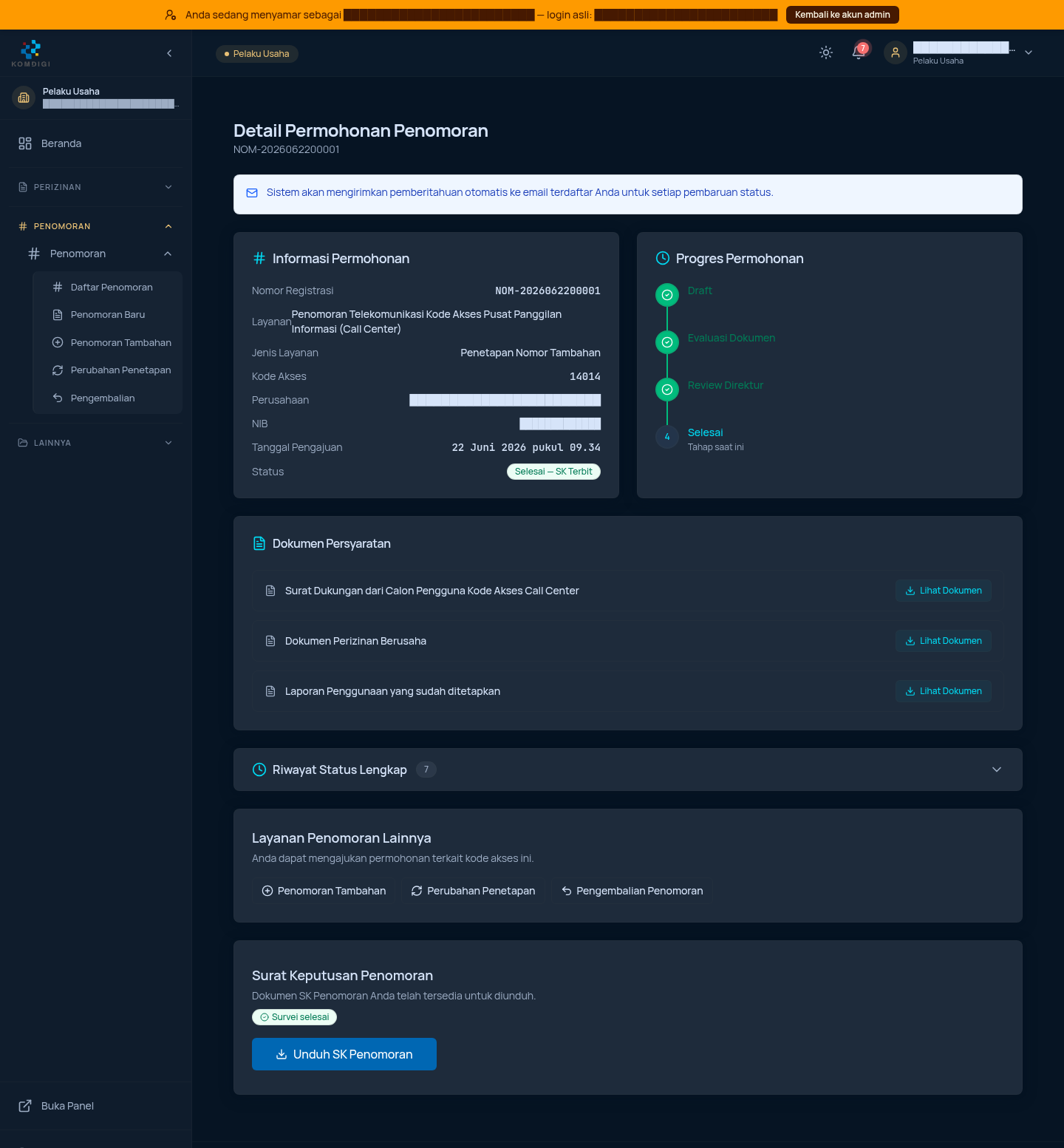This screenshot has width=1064, height=1148.
Task: View the Laporan Penggunaan document
Action: pos(944,691)
